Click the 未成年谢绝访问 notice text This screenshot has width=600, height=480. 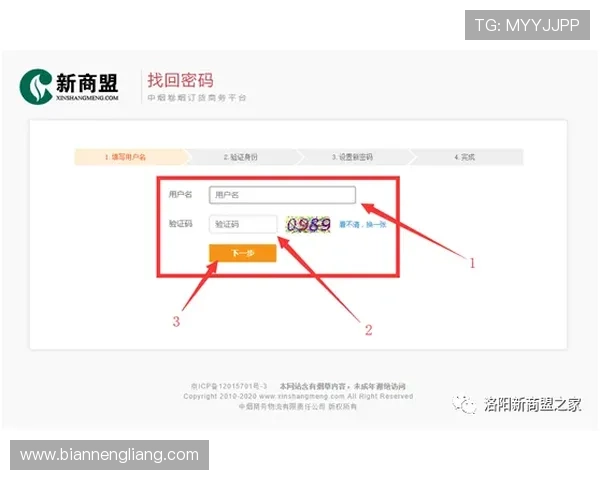coord(342,386)
